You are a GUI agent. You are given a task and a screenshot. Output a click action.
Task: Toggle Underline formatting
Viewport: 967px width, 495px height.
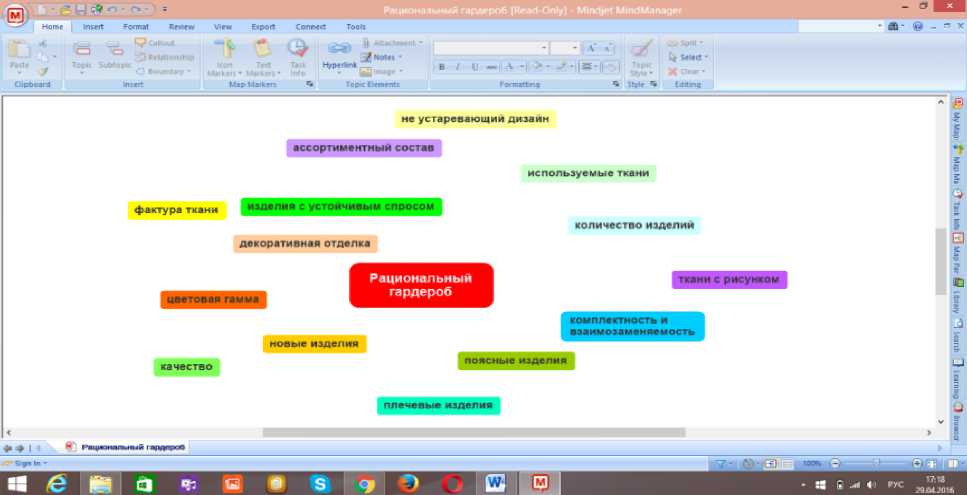(x=474, y=67)
